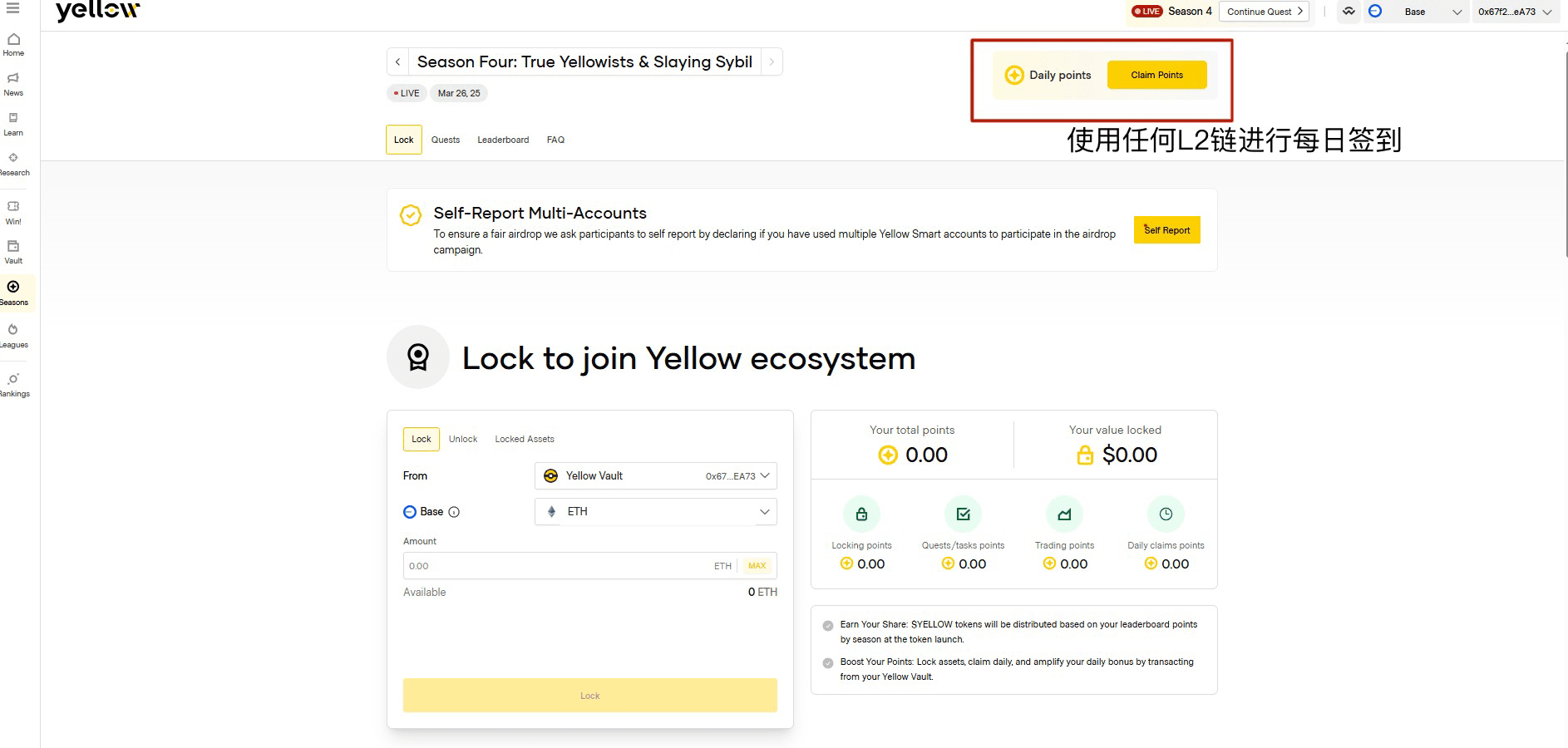This screenshot has width=1568, height=748.
Task: Expand the Yellow Vault source dropdown
Action: 656,476
